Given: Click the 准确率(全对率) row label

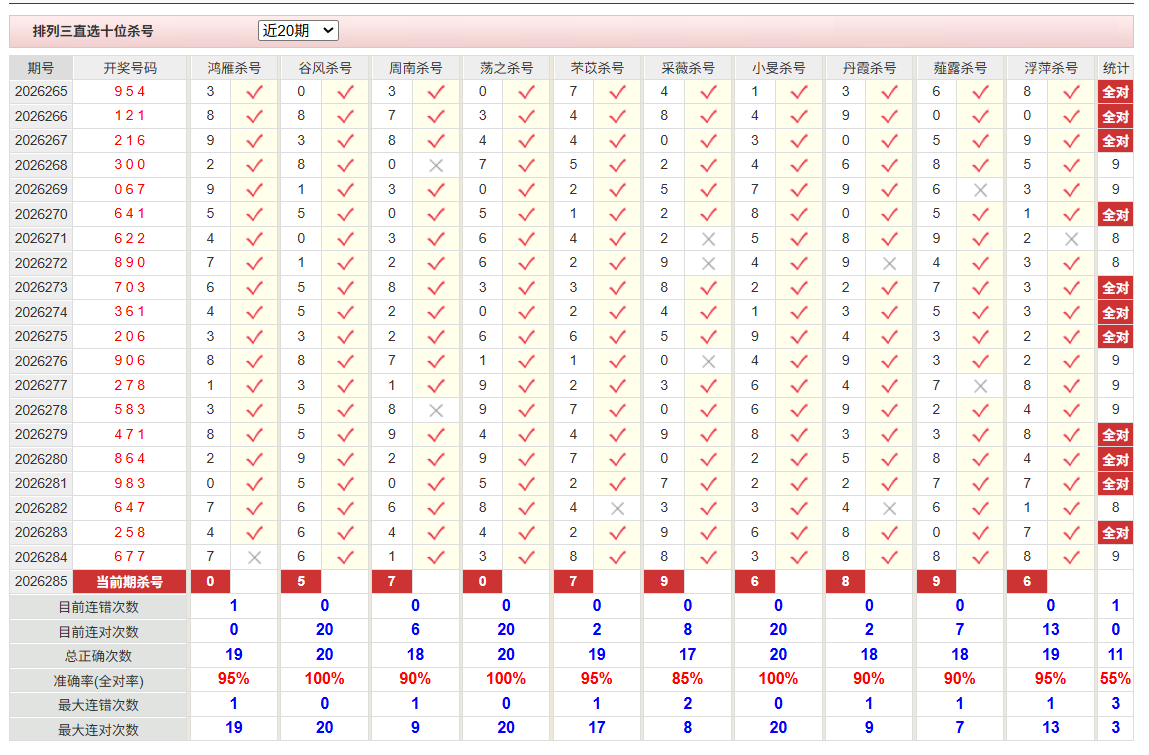Looking at the screenshot, I should [98, 681].
